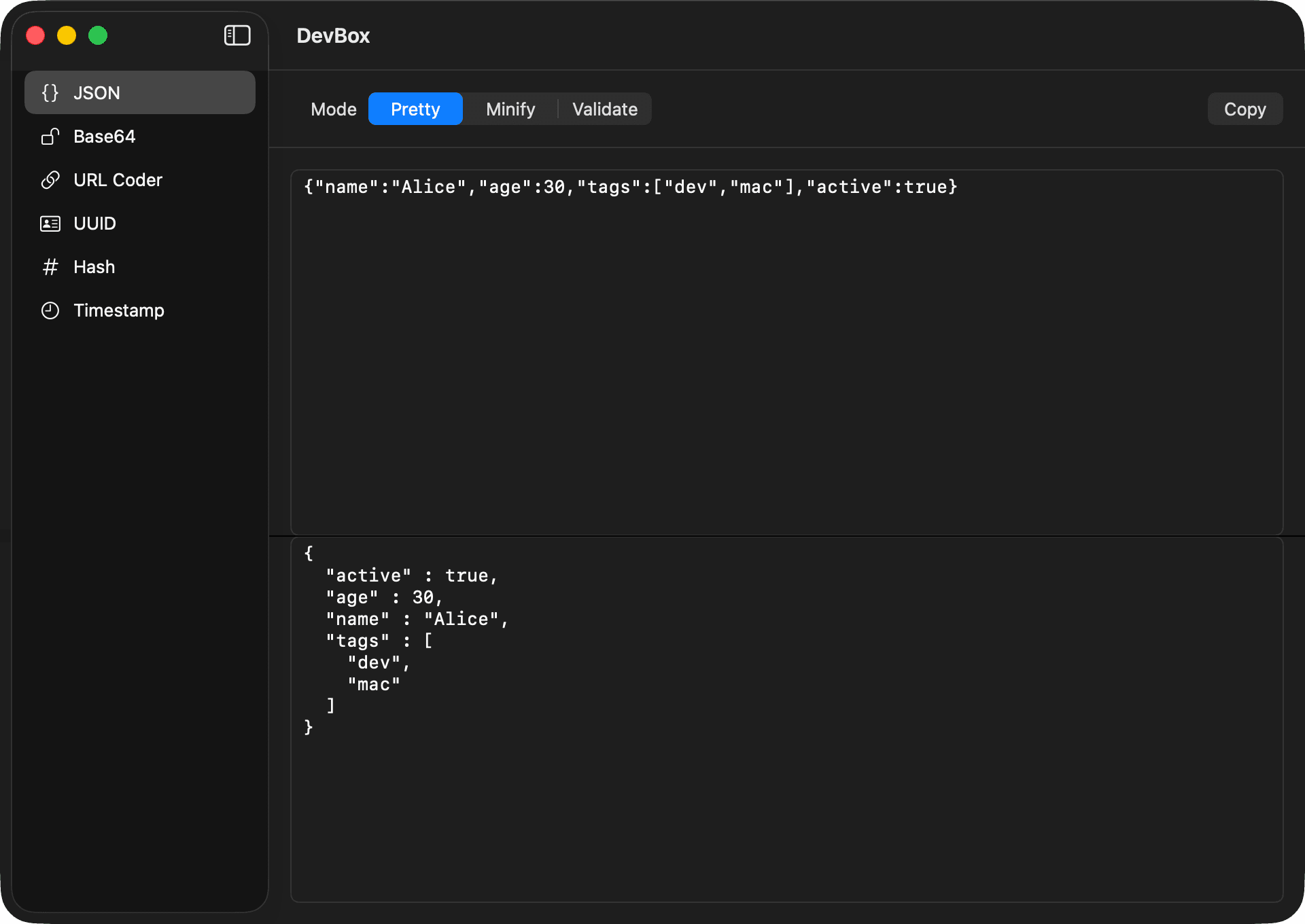The image size is (1305, 924).
Task: Click the Base64 lock icon
Action: 50,137
